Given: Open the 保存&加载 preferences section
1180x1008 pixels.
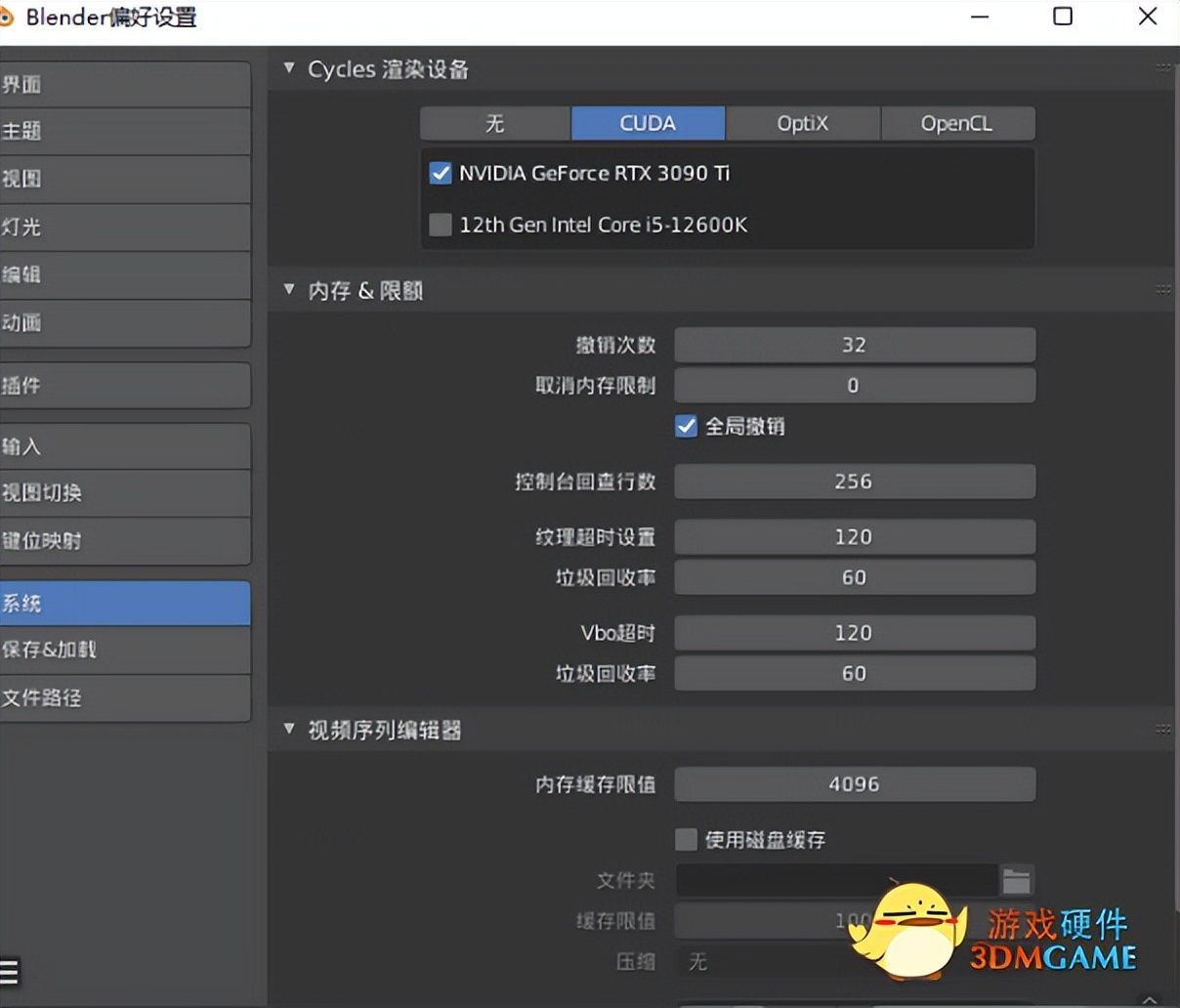Looking at the screenshot, I should 125,650.
